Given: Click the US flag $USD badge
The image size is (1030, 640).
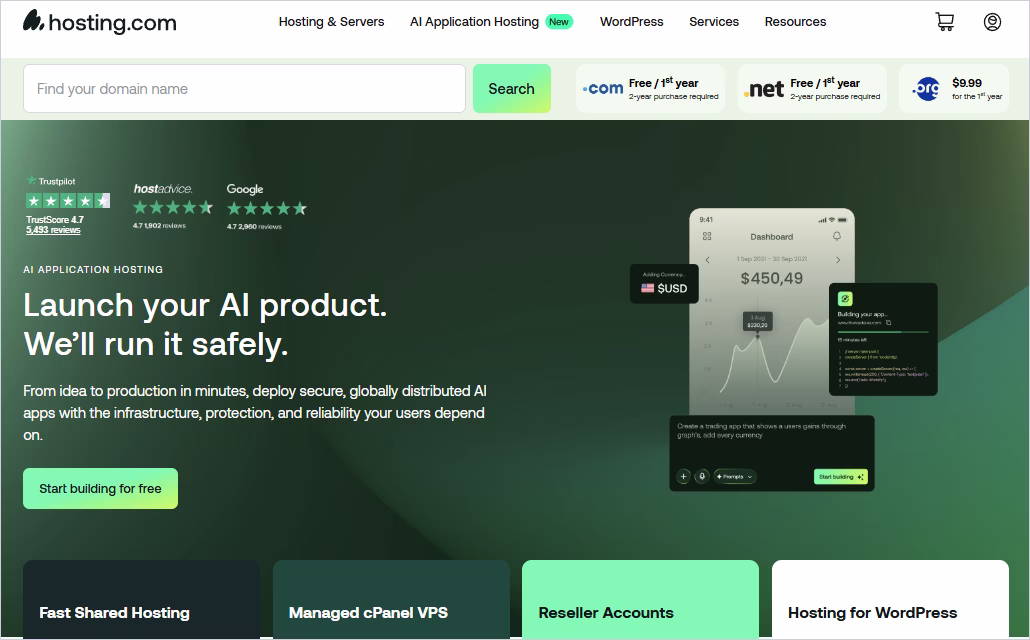Looking at the screenshot, I should [664, 284].
